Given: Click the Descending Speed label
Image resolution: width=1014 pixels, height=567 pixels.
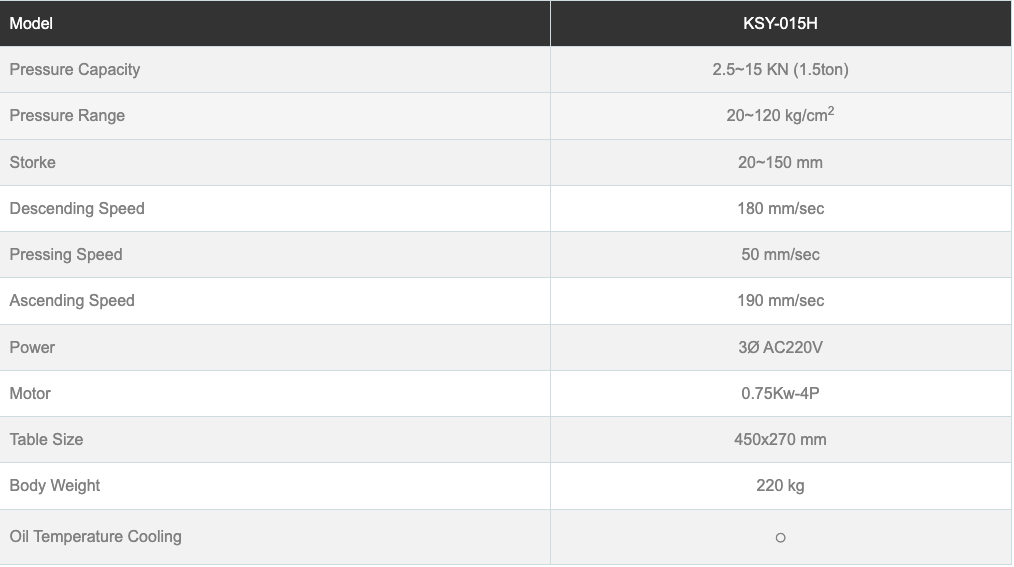Looking at the screenshot, I should pyautogui.click(x=77, y=208).
